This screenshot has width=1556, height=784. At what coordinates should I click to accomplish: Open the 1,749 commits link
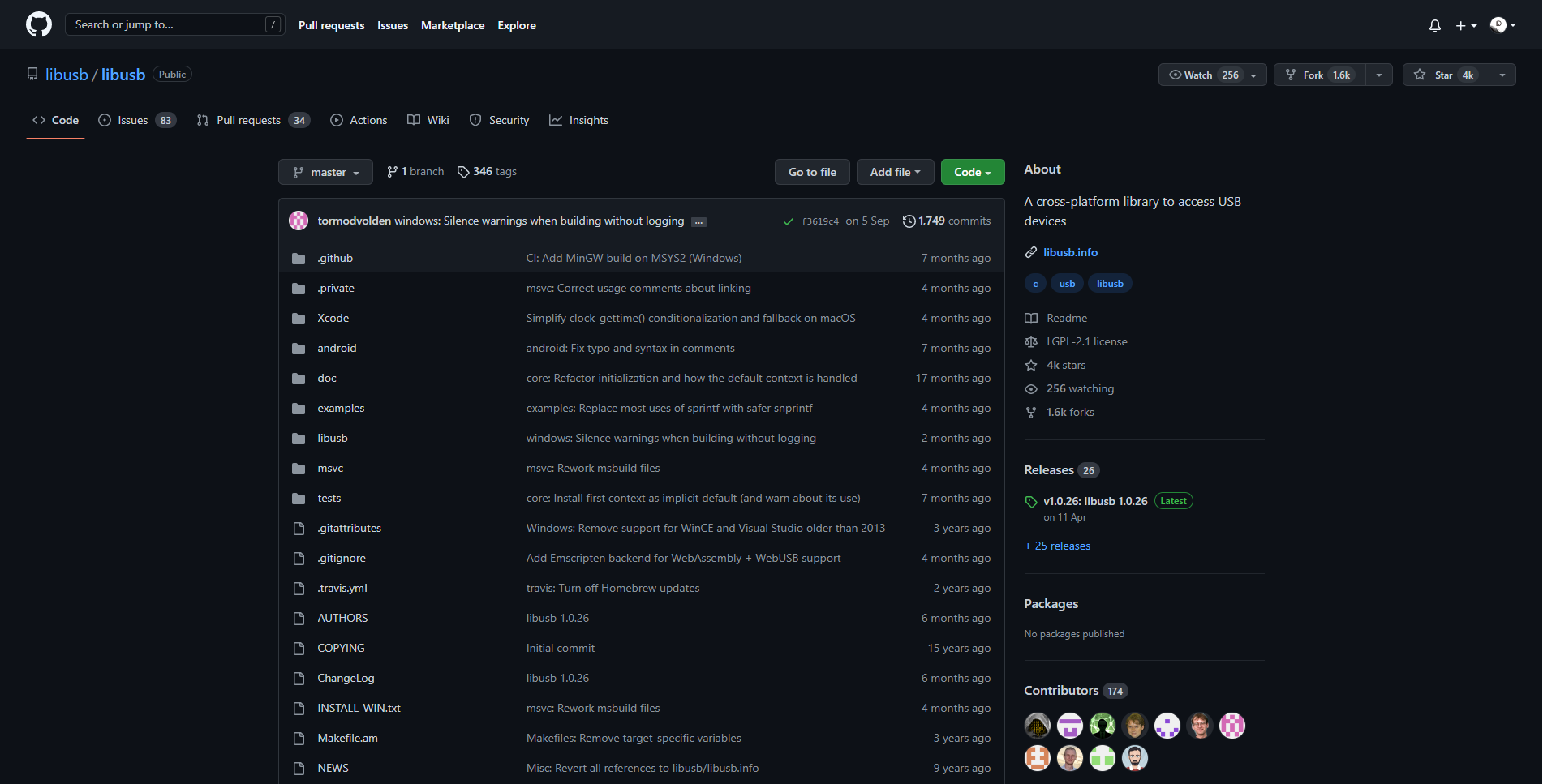(x=947, y=221)
